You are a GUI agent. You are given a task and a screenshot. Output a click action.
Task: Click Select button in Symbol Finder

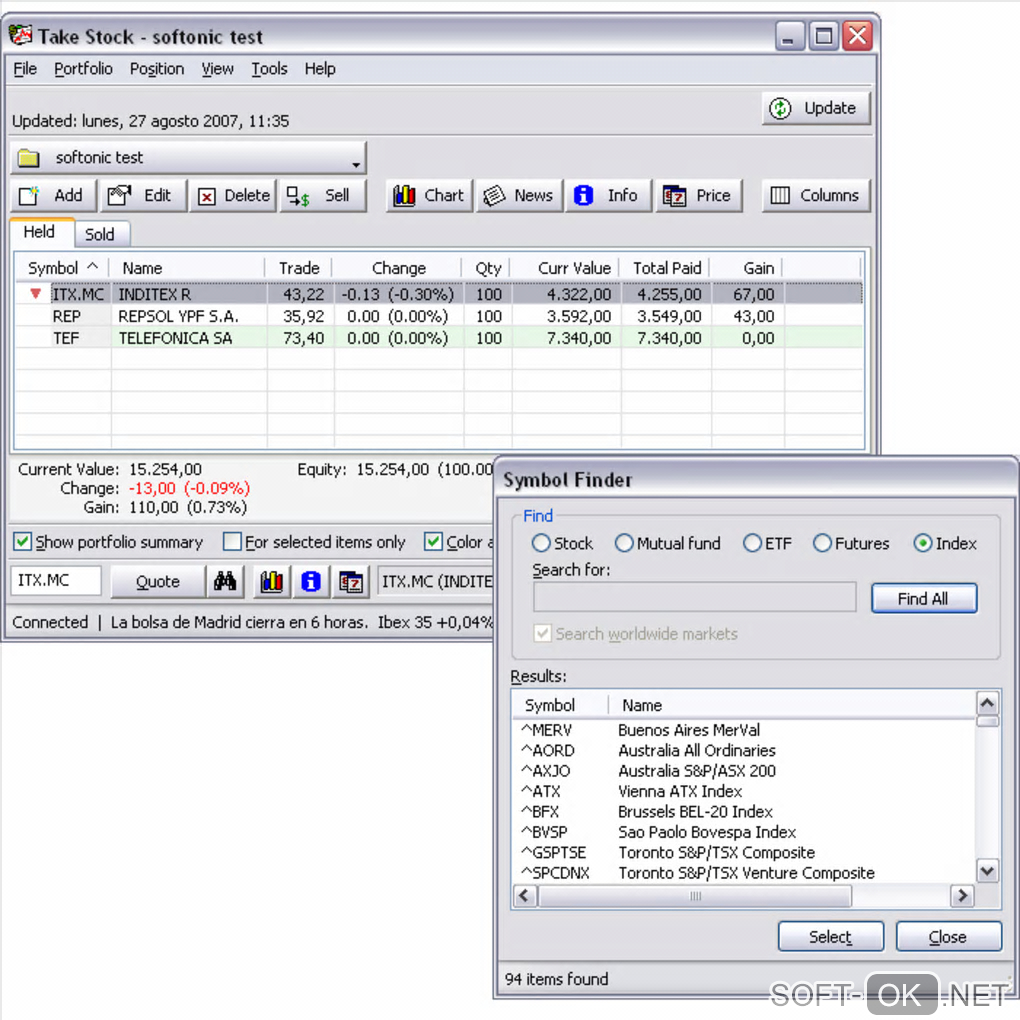[831, 937]
